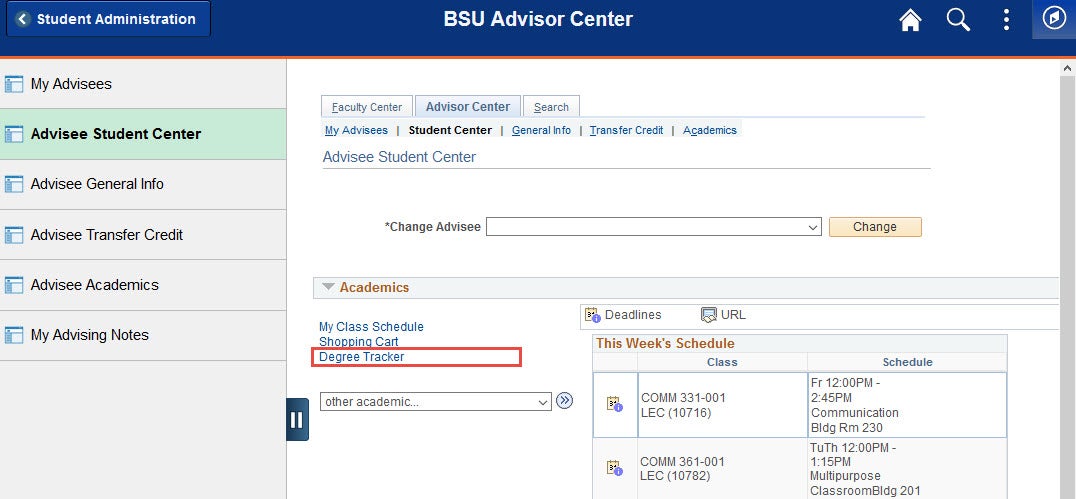This screenshot has height=499, width=1076.
Task: Switch to the Faculty Center tab
Action: (366, 107)
